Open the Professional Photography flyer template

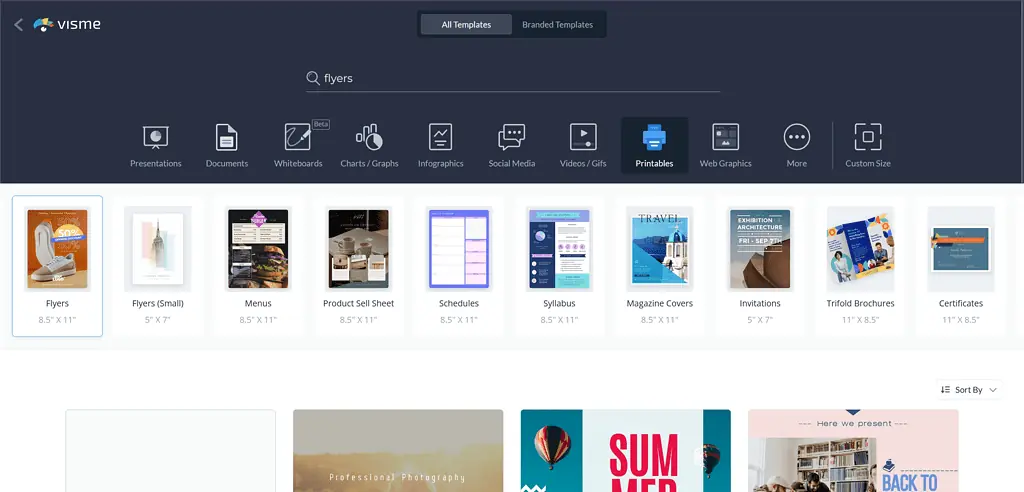(398, 450)
